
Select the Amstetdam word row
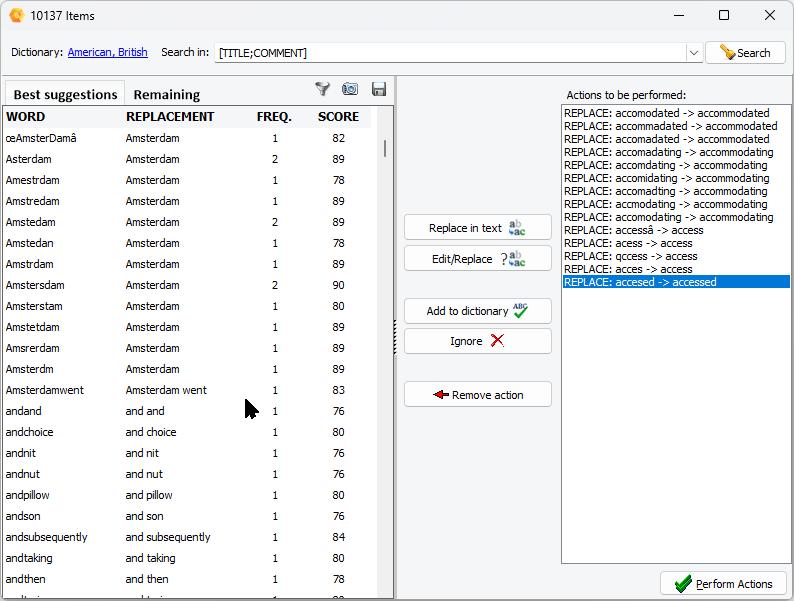187,327
